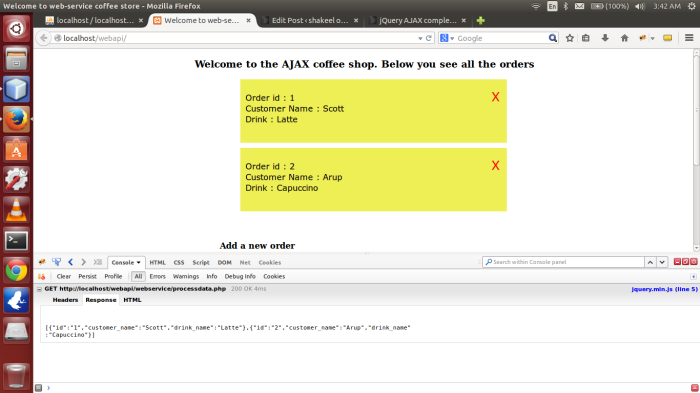This screenshot has width=700, height=393.
Task: Filter console by Errors
Action: tap(158, 276)
